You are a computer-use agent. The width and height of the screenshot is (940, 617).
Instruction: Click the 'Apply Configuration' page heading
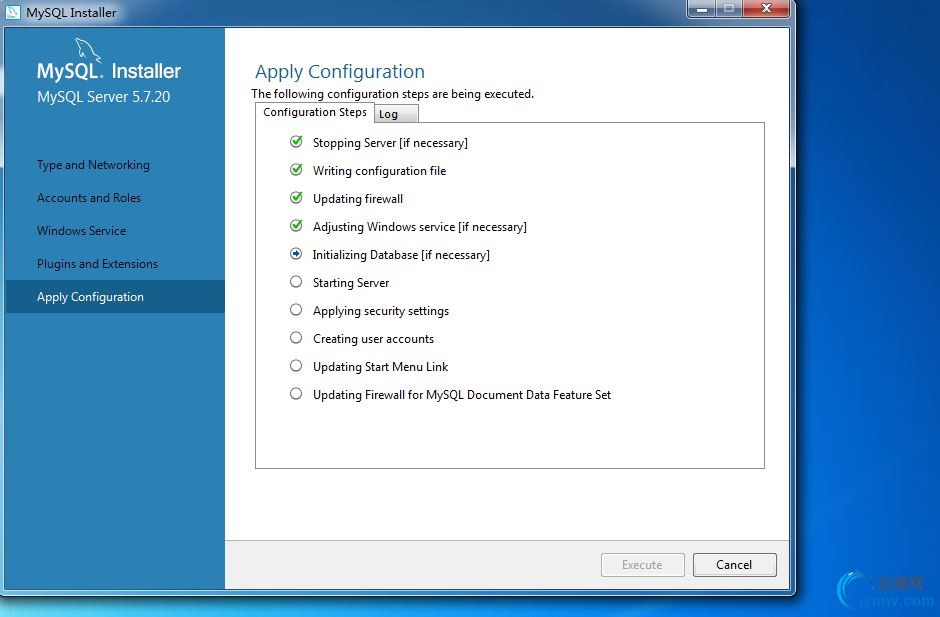(x=340, y=72)
